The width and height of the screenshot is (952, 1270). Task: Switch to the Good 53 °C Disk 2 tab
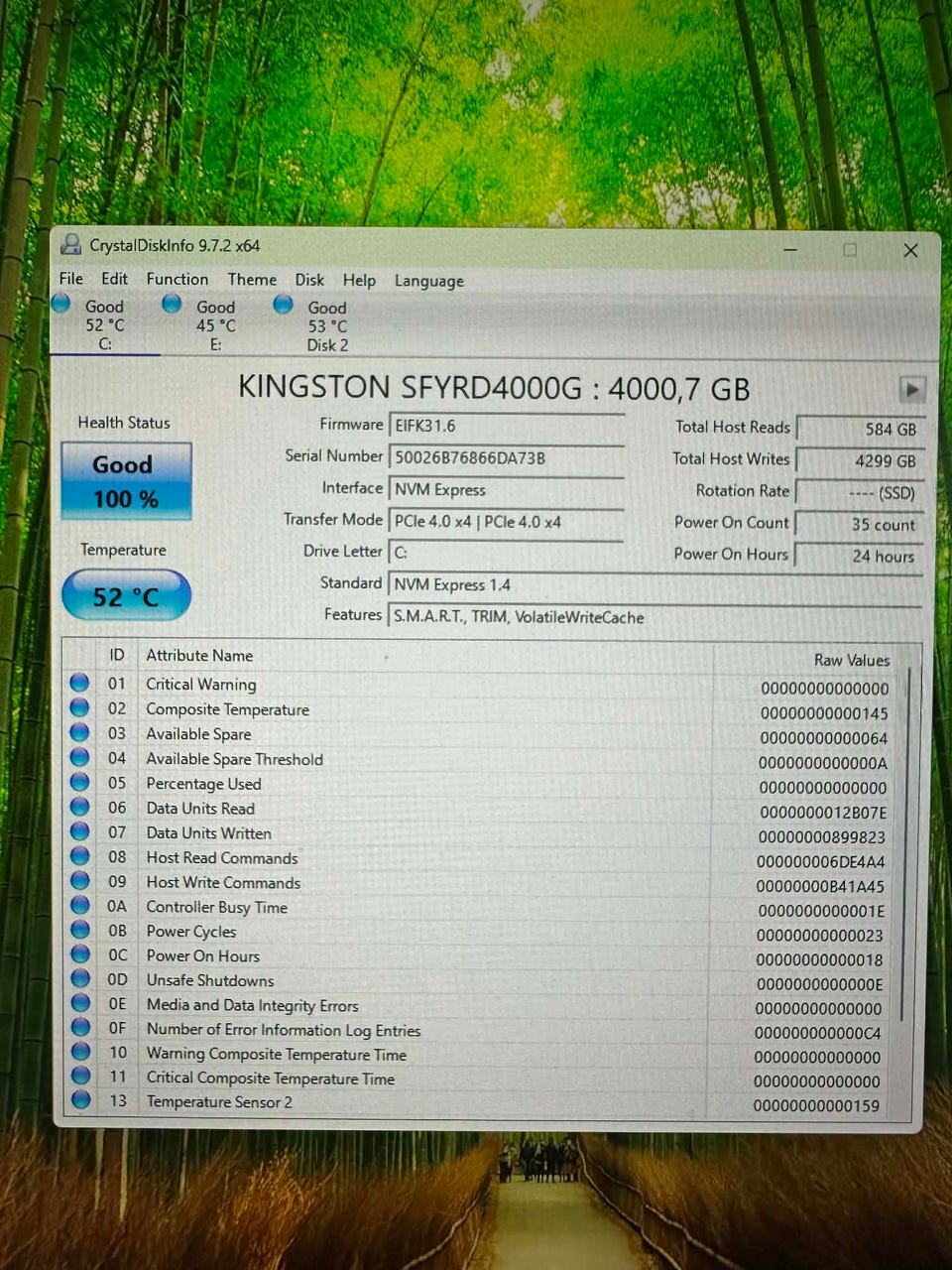click(326, 326)
